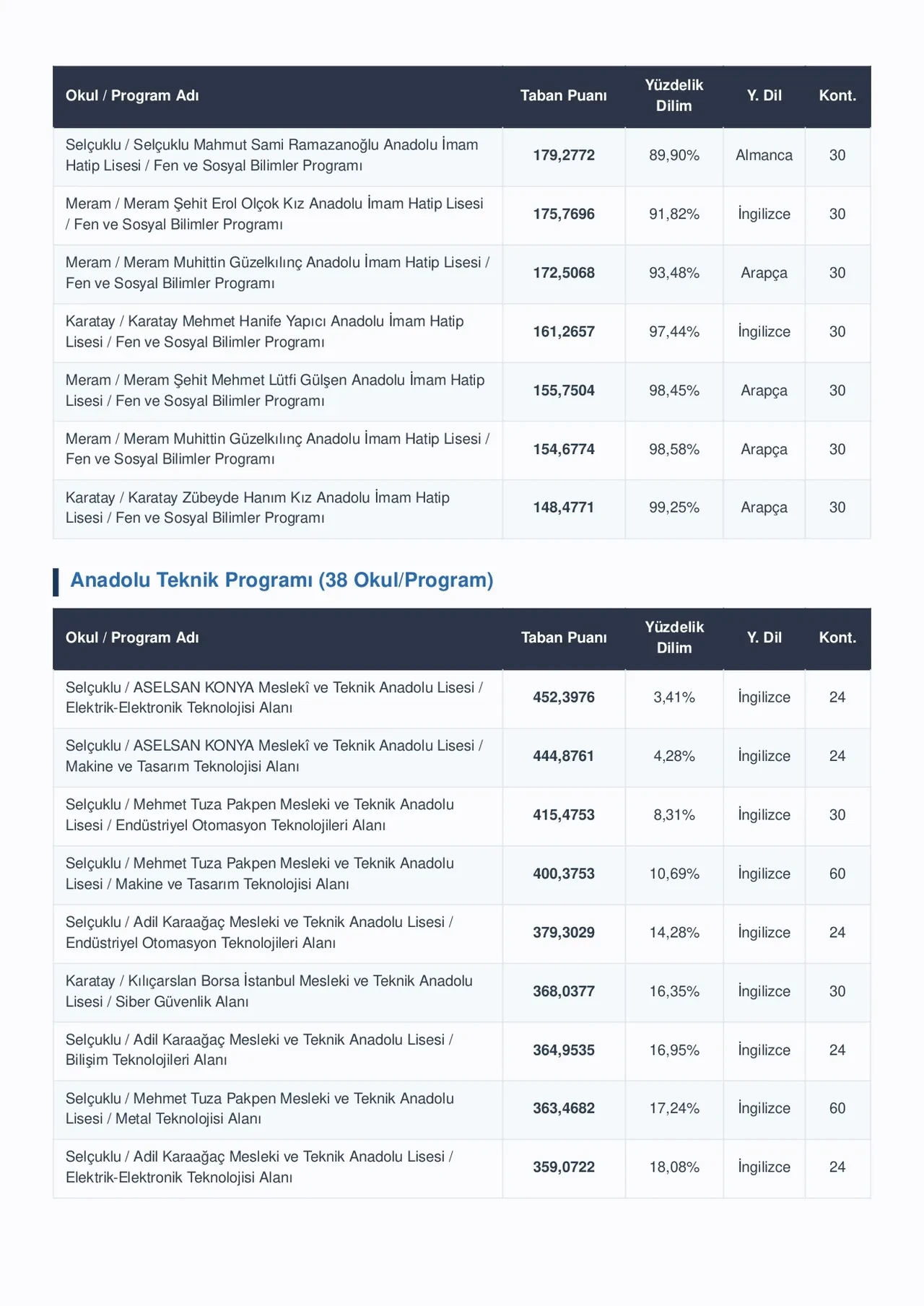The image size is (924, 1306).
Task: Select the Karatay Mehmet Hanife Yapıcı school row
Action: click(462, 332)
